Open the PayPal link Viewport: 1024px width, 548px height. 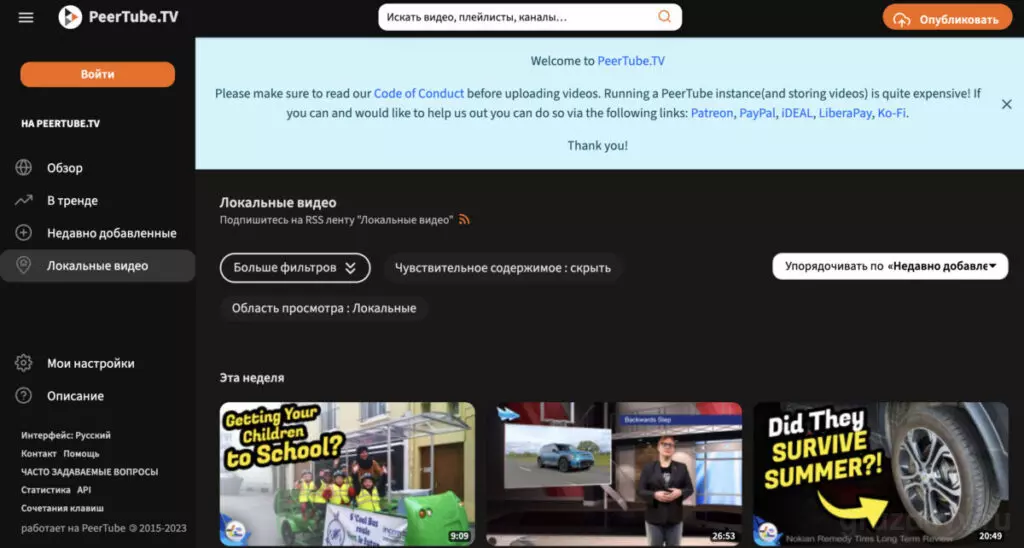click(757, 113)
